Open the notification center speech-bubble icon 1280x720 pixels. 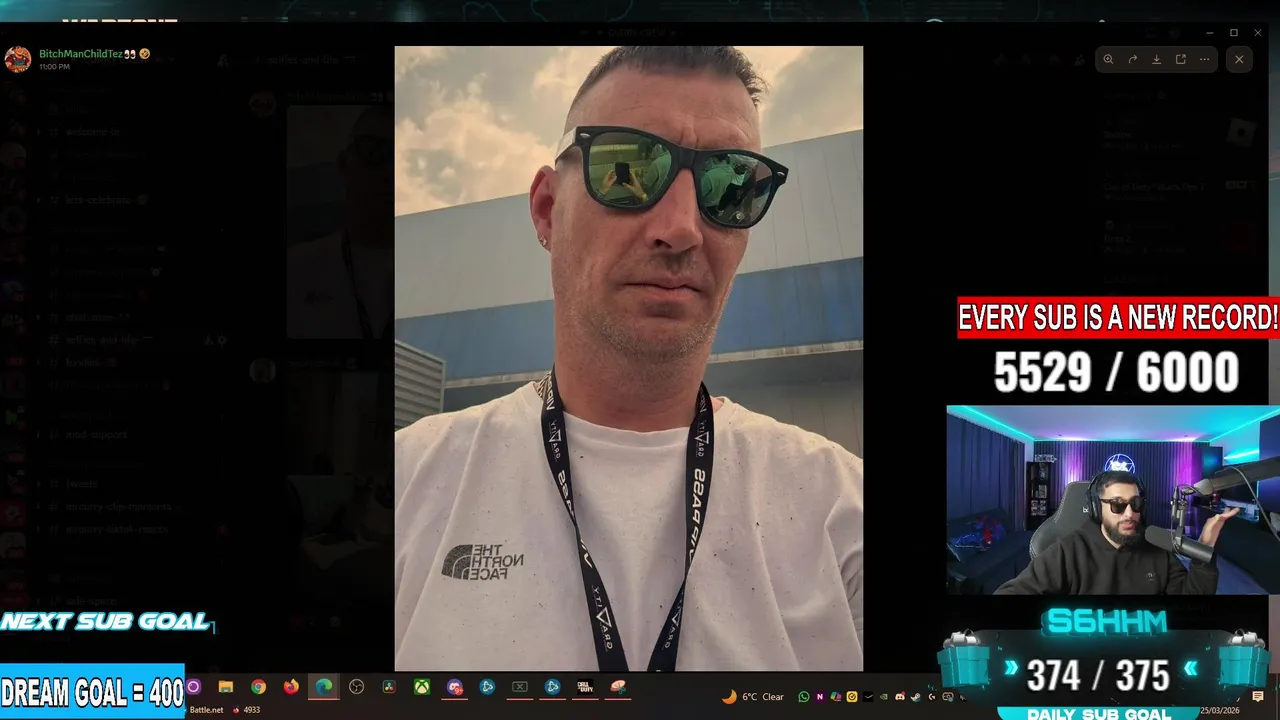point(1257,696)
